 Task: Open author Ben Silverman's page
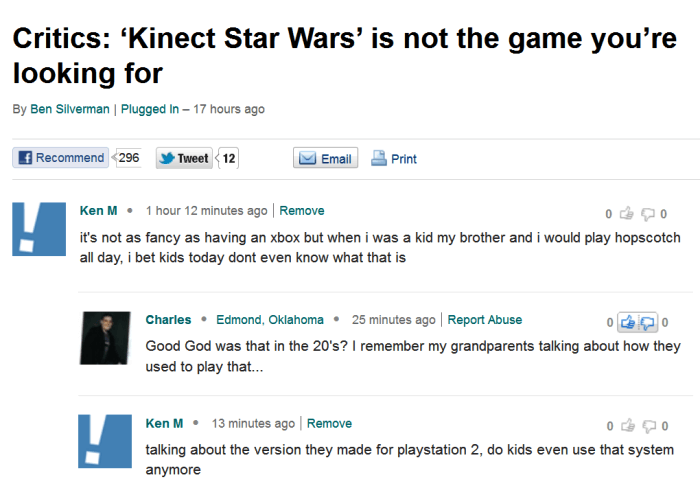click(x=69, y=109)
